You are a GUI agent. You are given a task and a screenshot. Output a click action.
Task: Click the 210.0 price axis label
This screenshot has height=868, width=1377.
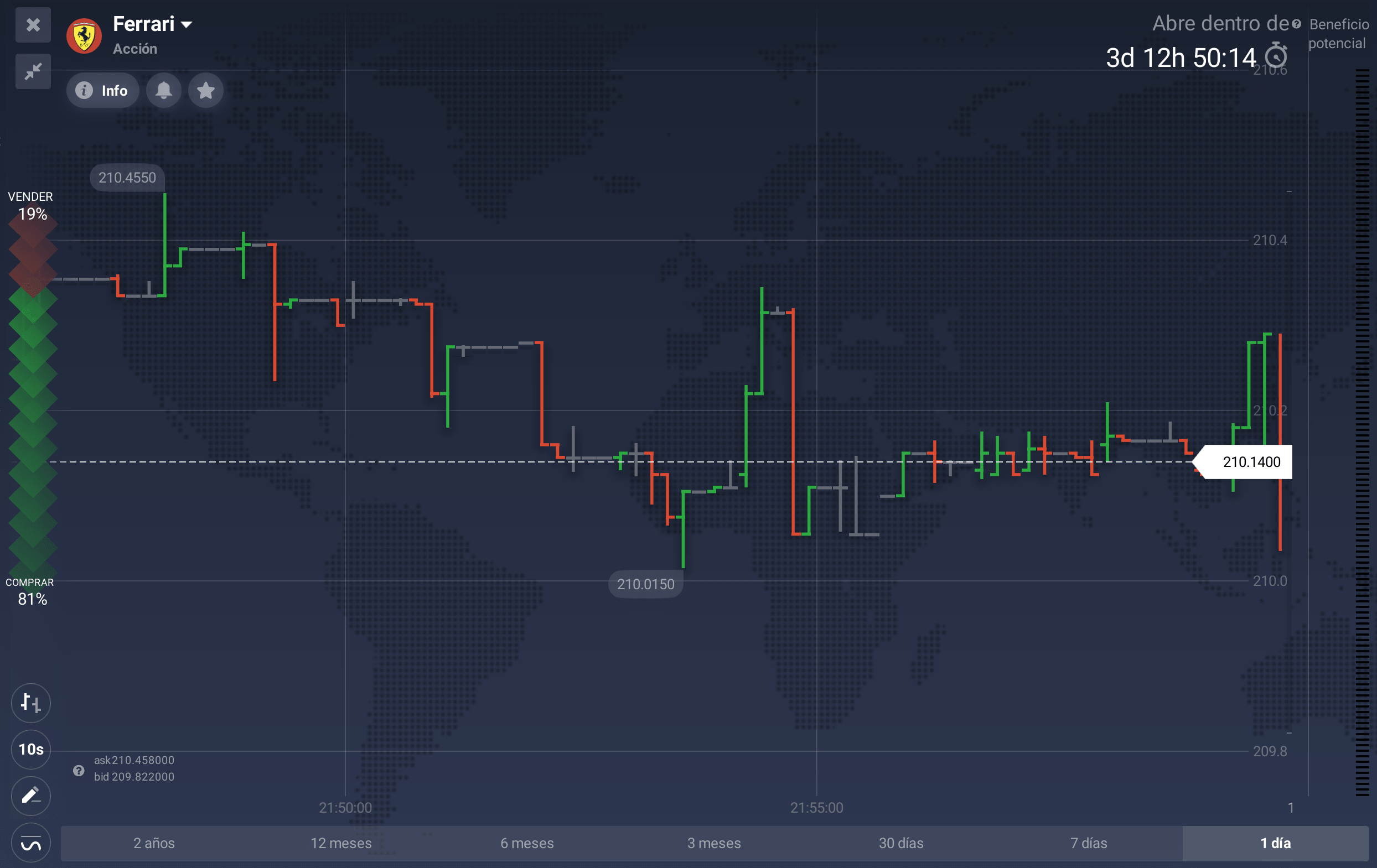coord(1270,580)
